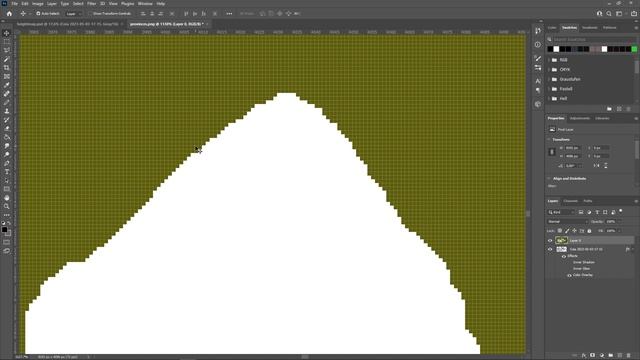Open the Image menu
640x360 pixels.
pyautogui.click(x=38, y=4)
